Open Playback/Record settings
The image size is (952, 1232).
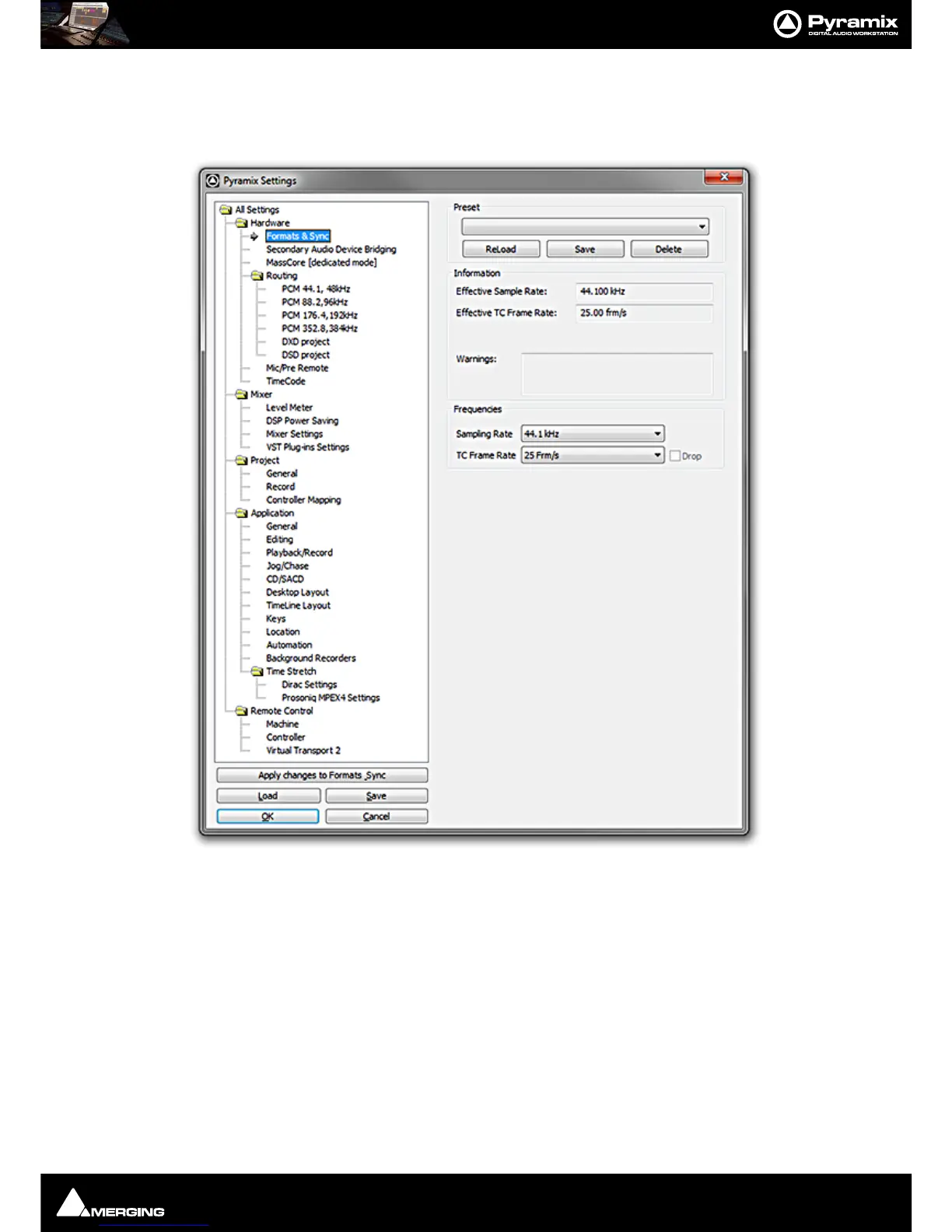point(299,554)
